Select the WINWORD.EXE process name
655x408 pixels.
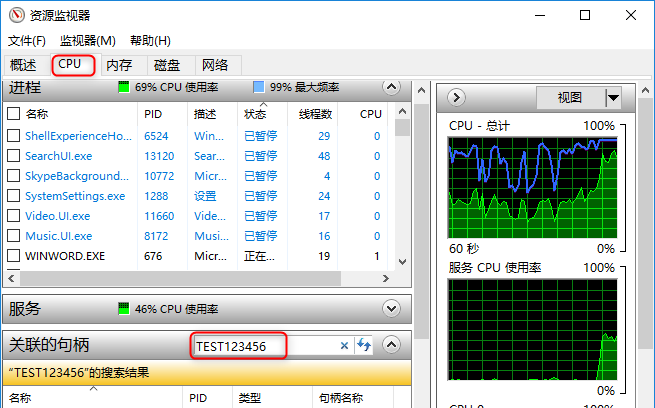click(x=65, y=256)
